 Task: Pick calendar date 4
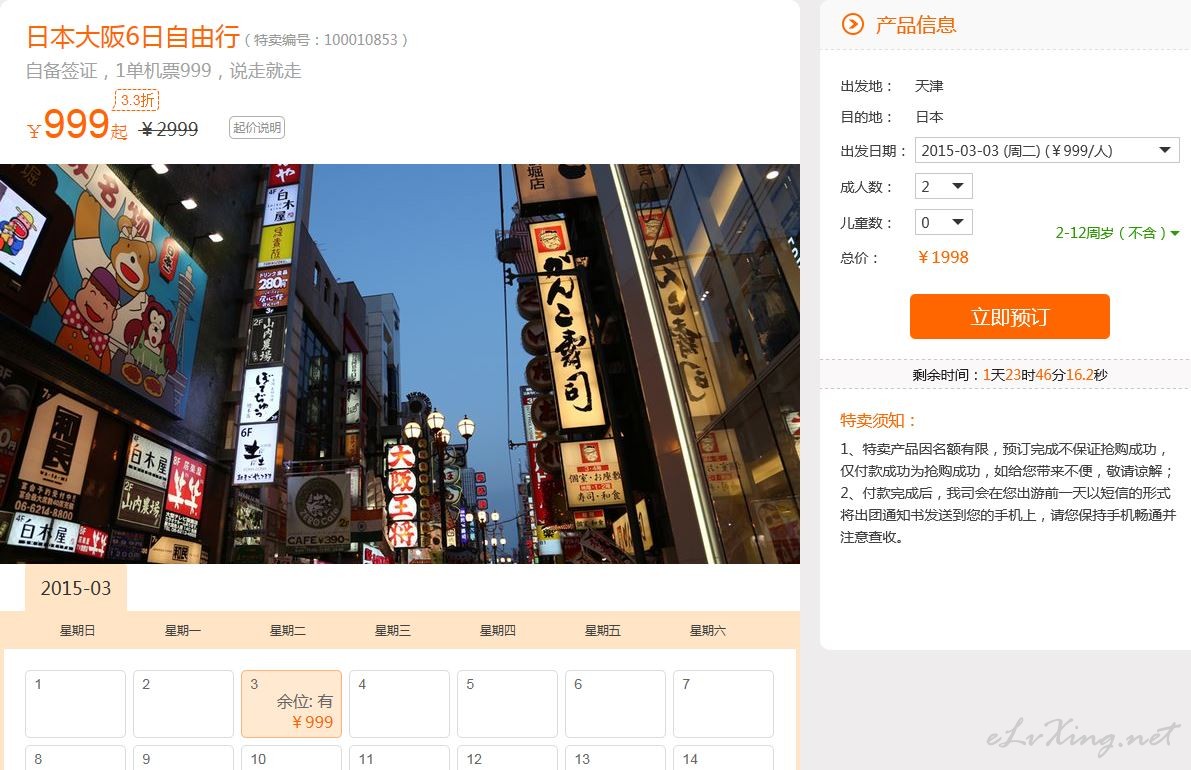[x=399, y=704]
